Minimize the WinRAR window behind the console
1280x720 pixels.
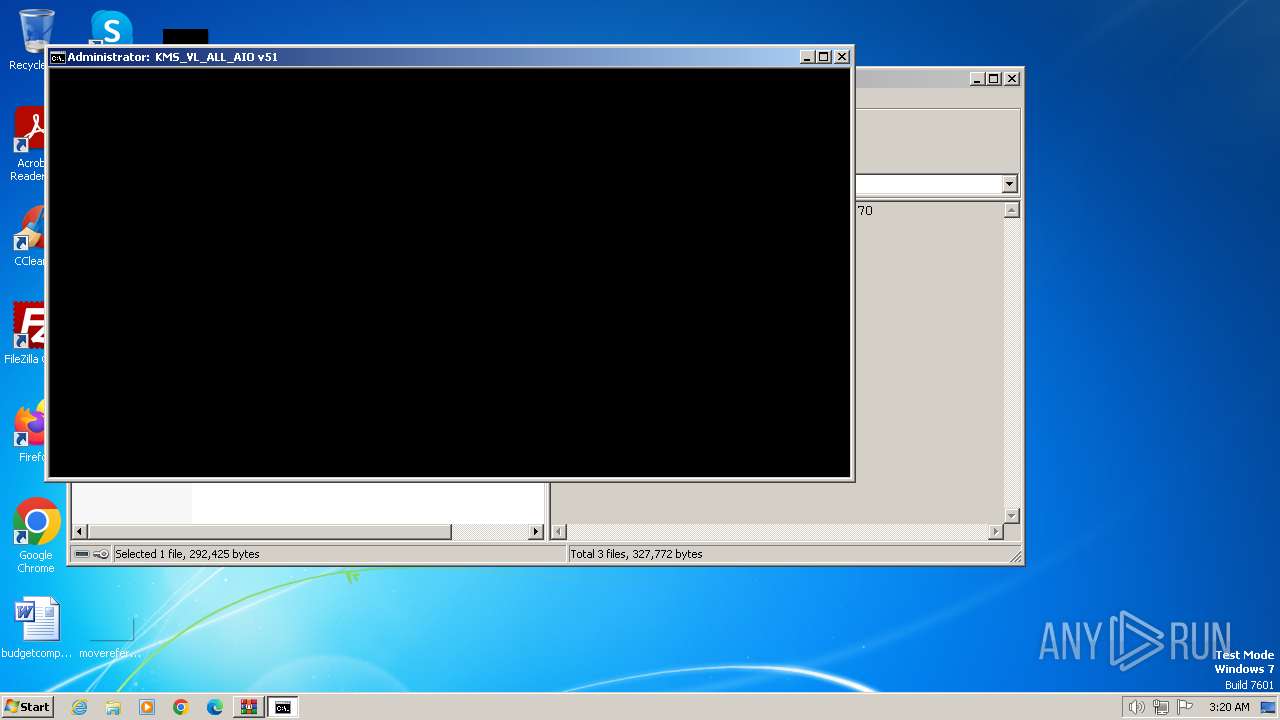point(977,79)
